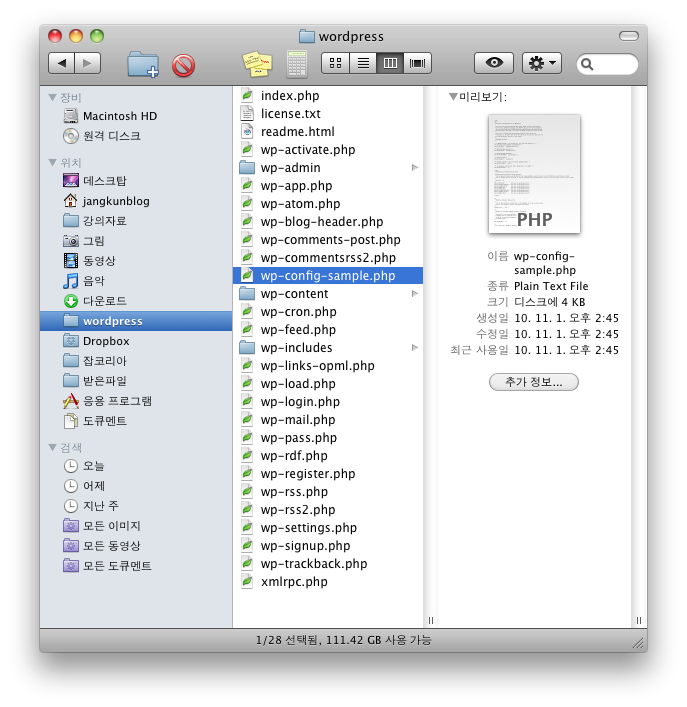Screen dimensions: 687x707
Task: Click the toolbar hide pill button
Action: click(x=628, y=36)
